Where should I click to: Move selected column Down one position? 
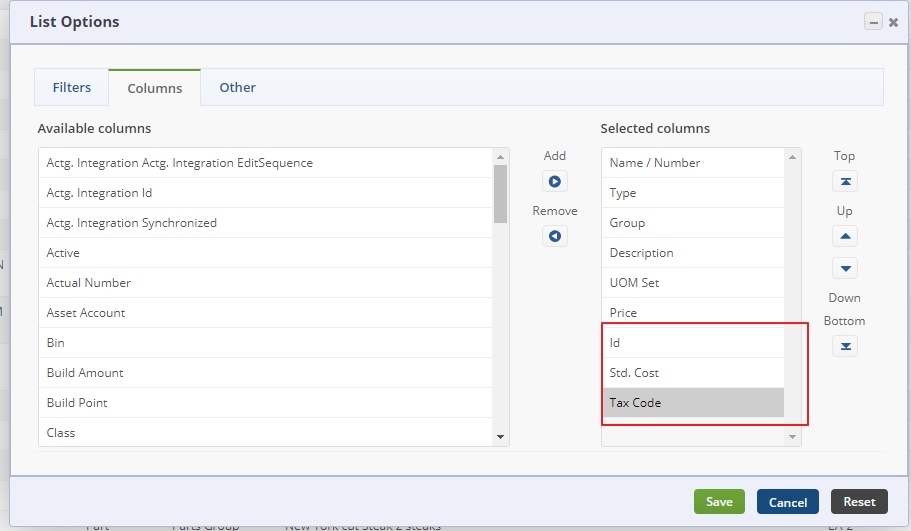(845, 269)
